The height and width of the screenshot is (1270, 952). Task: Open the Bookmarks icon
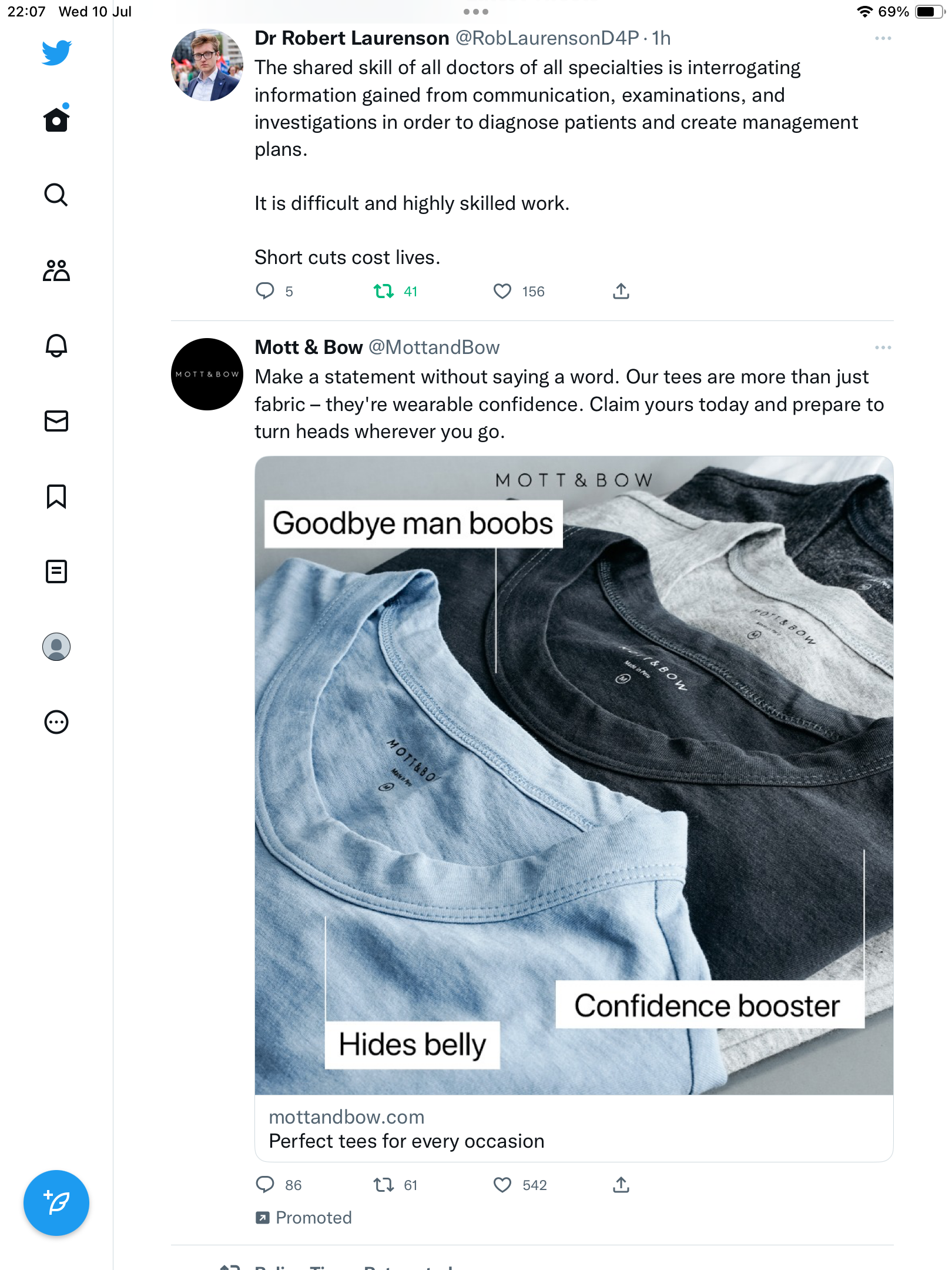click(x=56, y=496)
